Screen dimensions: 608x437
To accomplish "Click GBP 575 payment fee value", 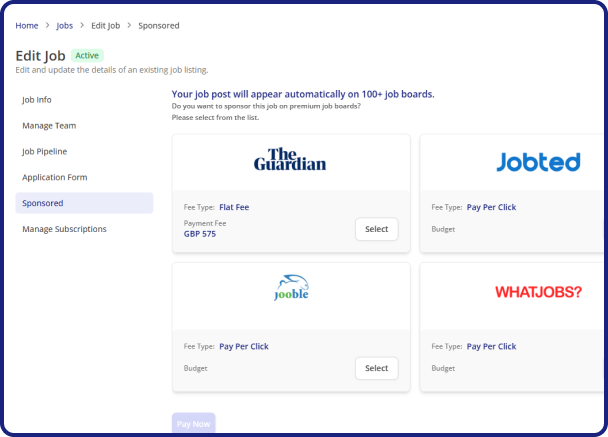I will pyautogui.click(x=200, y=234).
